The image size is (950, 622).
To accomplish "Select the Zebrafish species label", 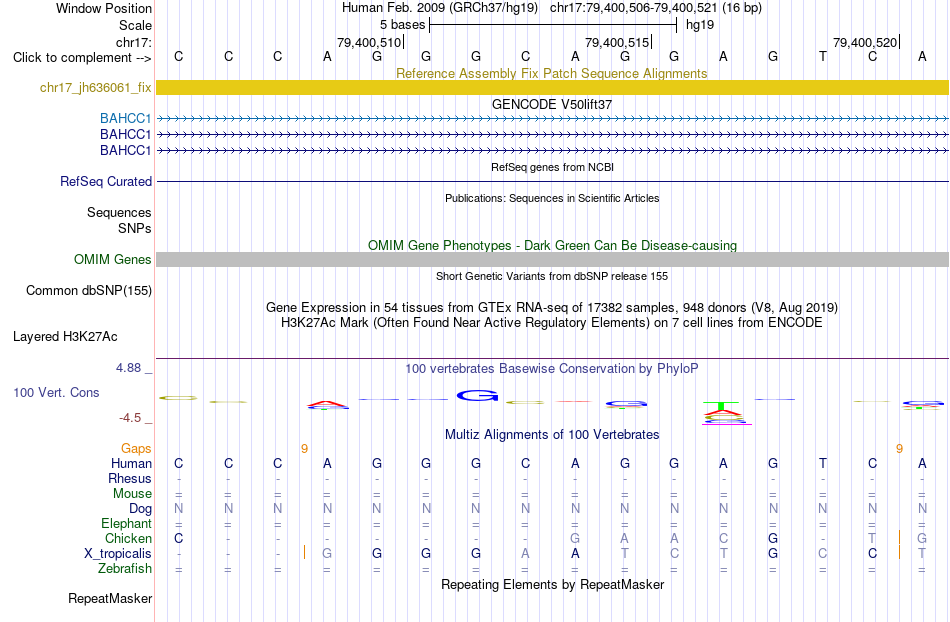I will tap(125, 568).
